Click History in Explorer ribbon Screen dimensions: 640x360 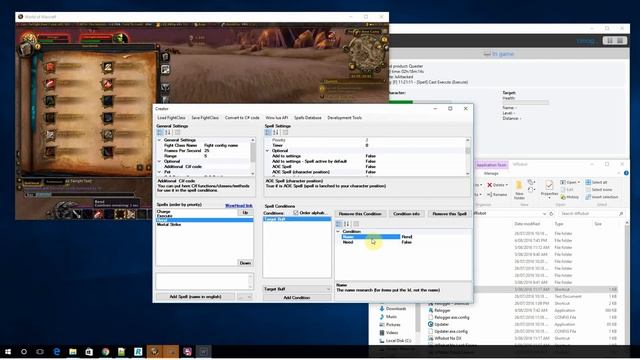tap(570, 197)
